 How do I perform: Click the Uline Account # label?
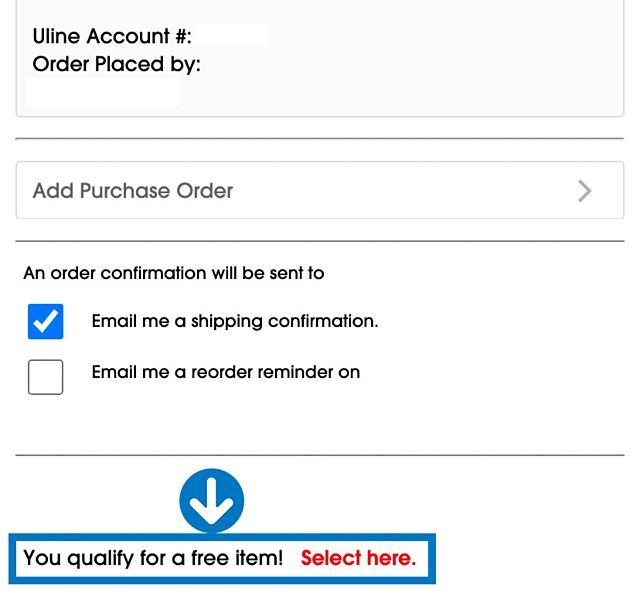[x=112, y=37]
